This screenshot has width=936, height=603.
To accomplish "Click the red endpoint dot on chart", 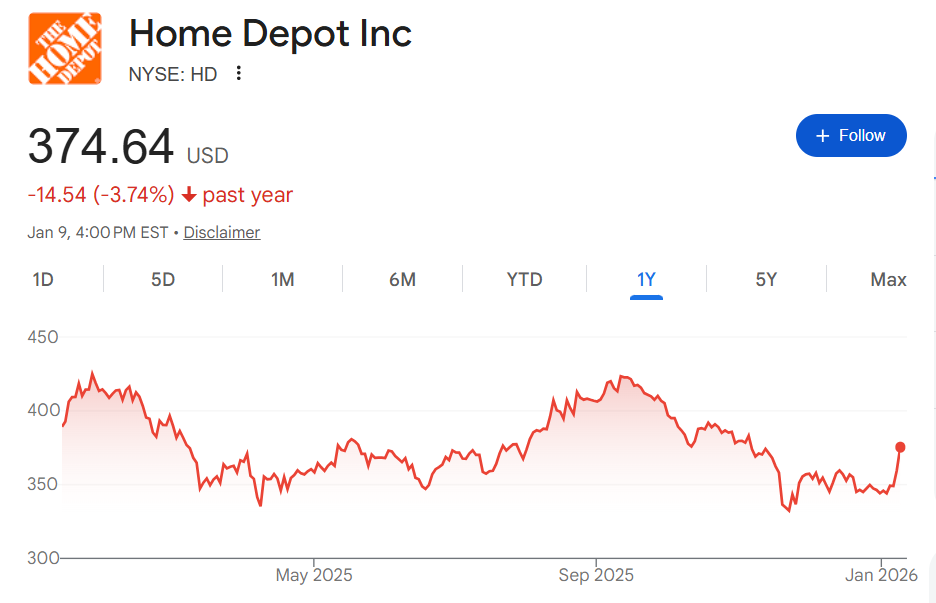I will click(900, 447).
